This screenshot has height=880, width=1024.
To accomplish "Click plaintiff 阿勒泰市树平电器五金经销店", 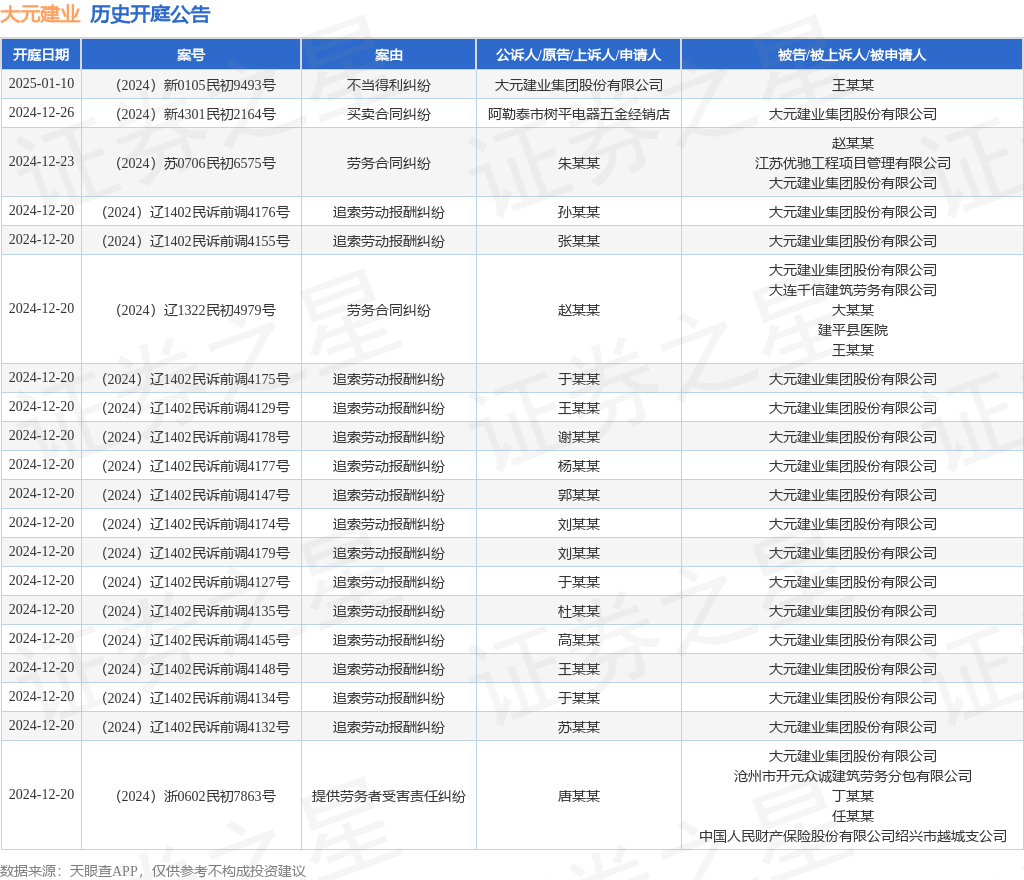I will tap(579, 114).
